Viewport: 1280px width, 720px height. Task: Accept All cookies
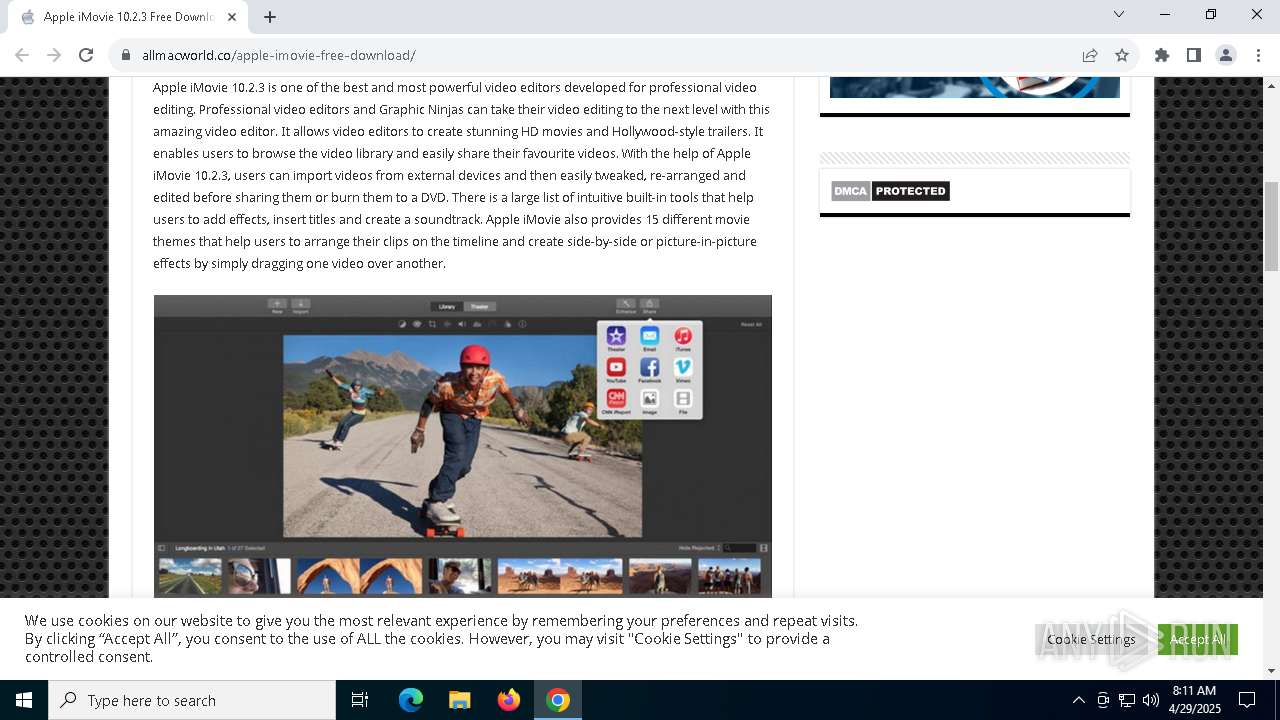1198,639
